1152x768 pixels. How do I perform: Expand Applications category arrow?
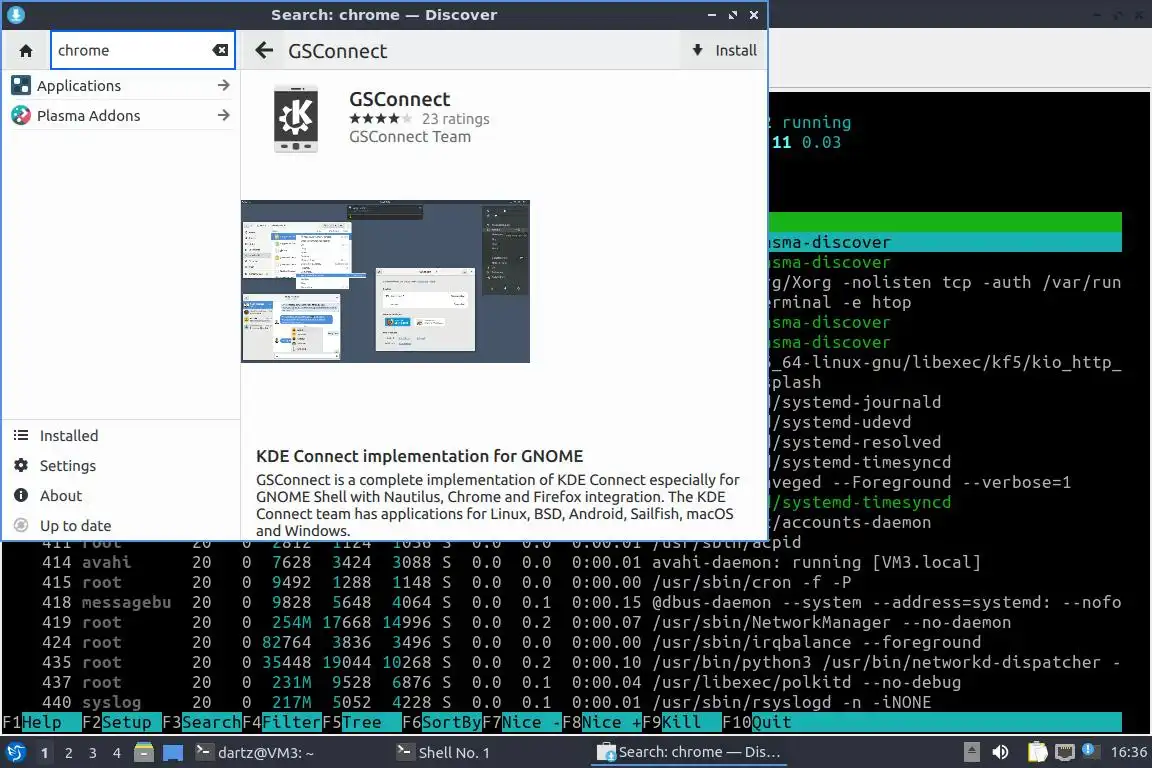coord(223,85)
